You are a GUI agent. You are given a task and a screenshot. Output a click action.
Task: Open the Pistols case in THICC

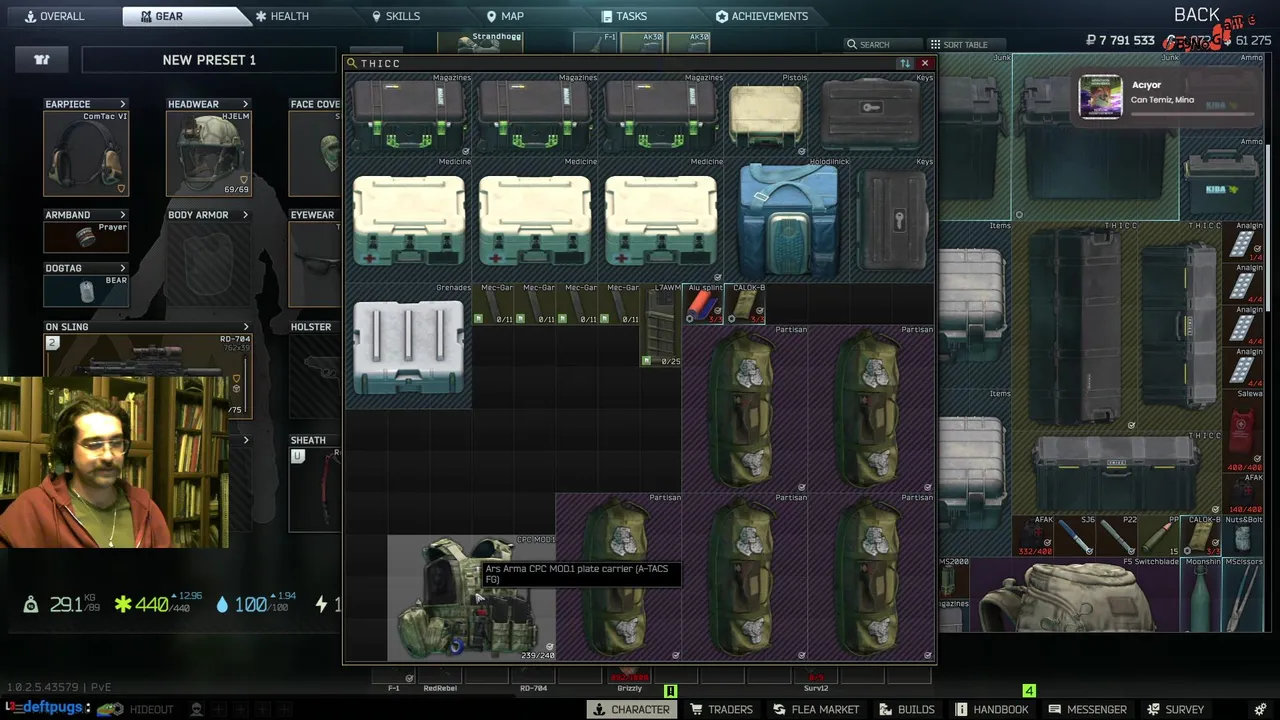(x=765, y=113)
